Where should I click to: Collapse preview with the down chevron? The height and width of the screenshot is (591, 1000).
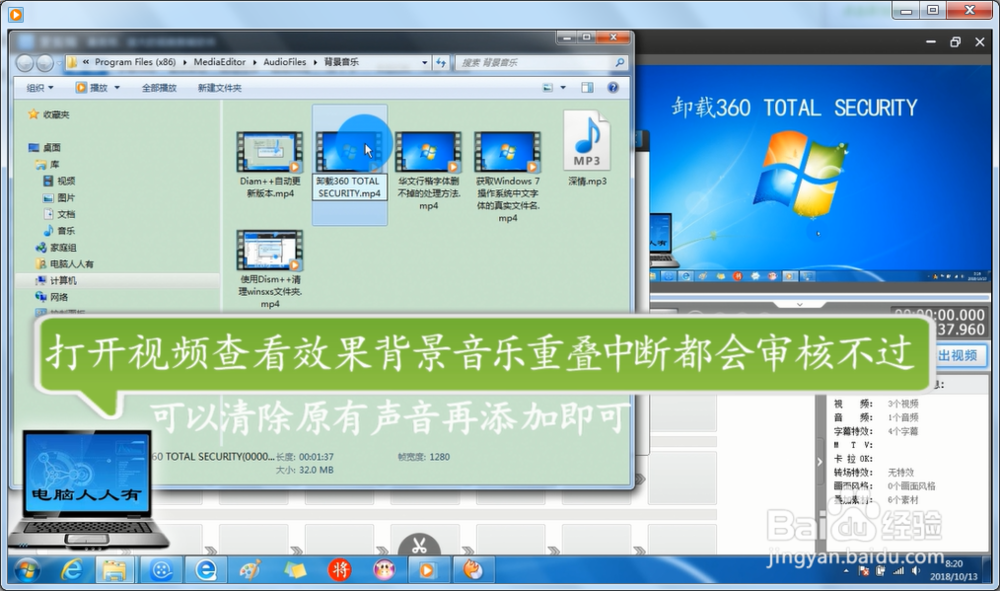pyautogui.click(x=799, y=305)
